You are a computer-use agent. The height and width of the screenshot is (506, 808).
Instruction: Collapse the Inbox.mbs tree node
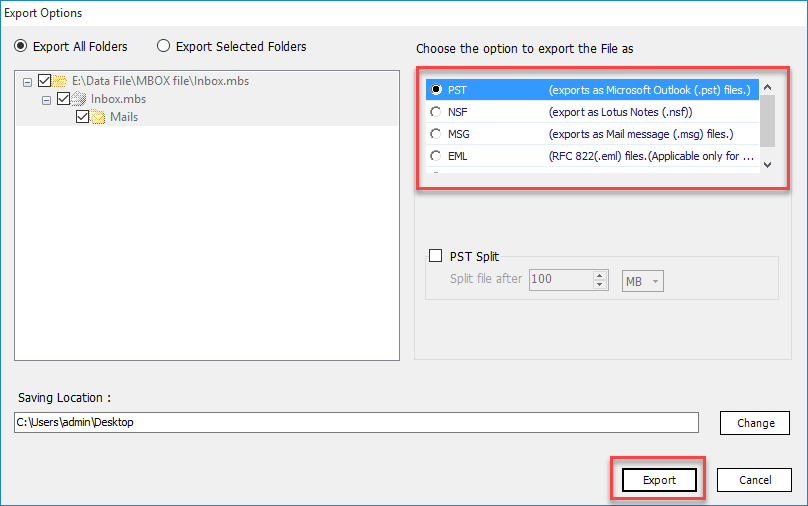click(x=46, y=100)
